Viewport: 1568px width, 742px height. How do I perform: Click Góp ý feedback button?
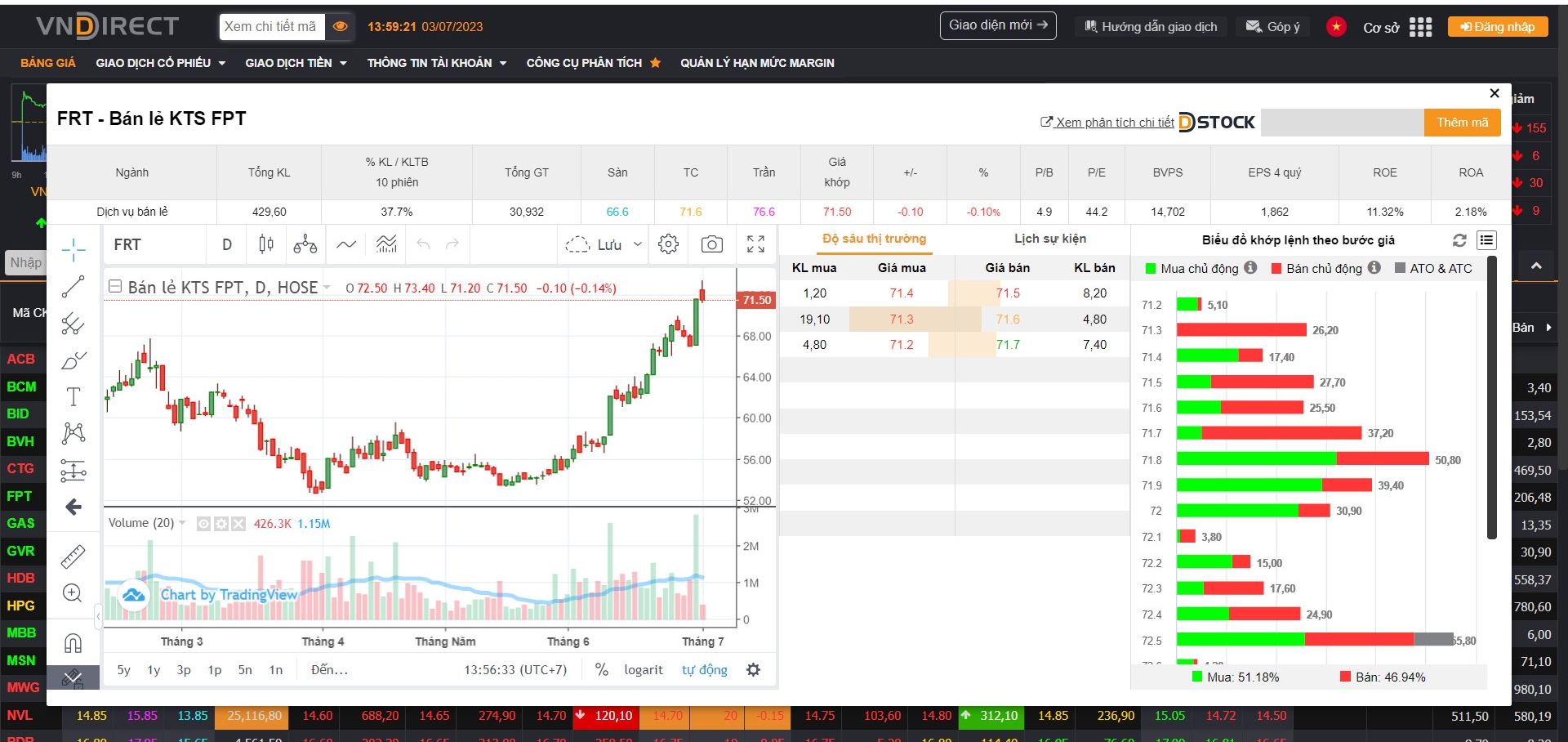point(1273,27)
